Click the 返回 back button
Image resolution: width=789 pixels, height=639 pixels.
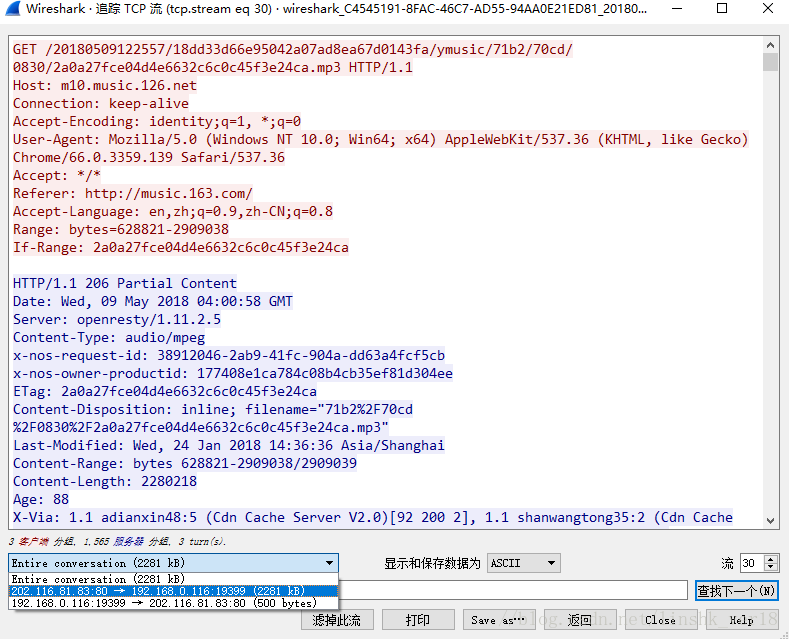(x=580, y=620)
